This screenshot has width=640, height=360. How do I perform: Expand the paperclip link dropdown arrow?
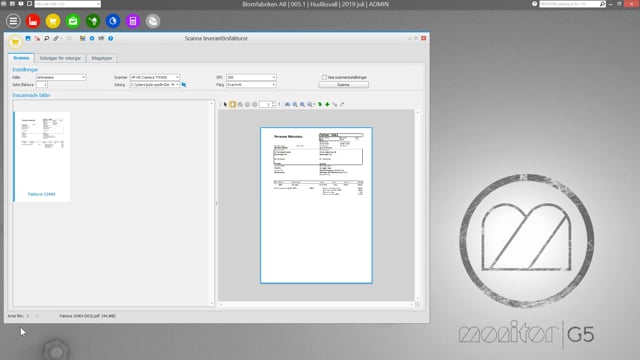pyautogui.click(x=61, y=38)
